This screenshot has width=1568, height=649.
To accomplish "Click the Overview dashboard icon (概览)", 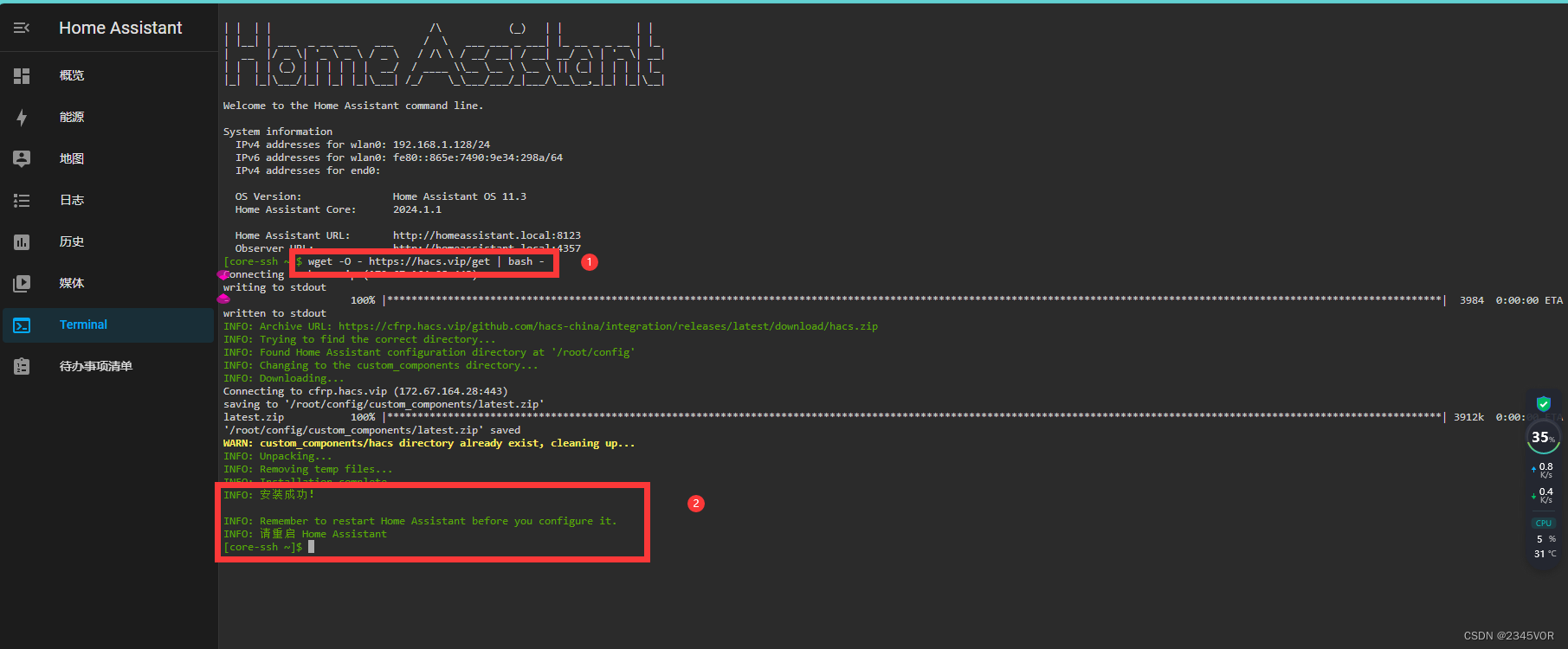I will [x=22, y=76].
